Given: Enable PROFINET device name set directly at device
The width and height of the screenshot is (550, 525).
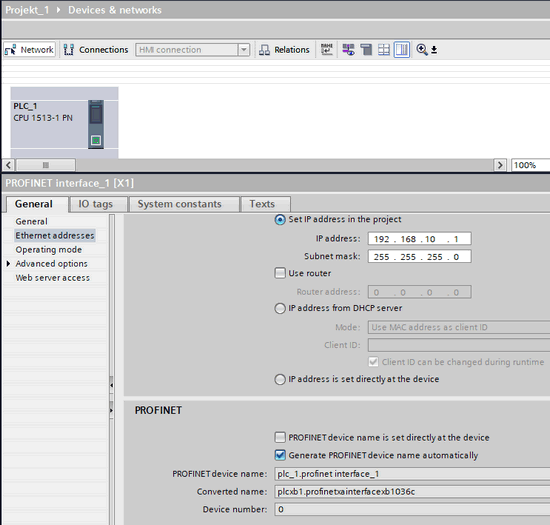Looking at the screenshot, I should (x=280, y=437).
